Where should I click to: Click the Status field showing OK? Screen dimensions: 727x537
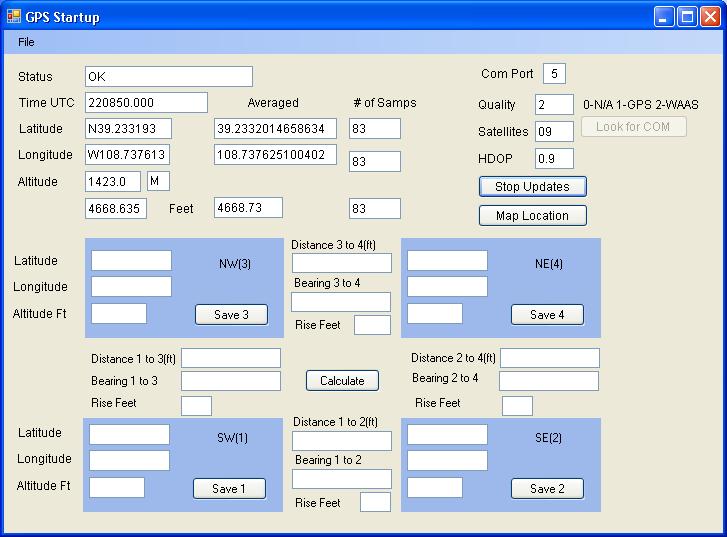click(169, 77)
